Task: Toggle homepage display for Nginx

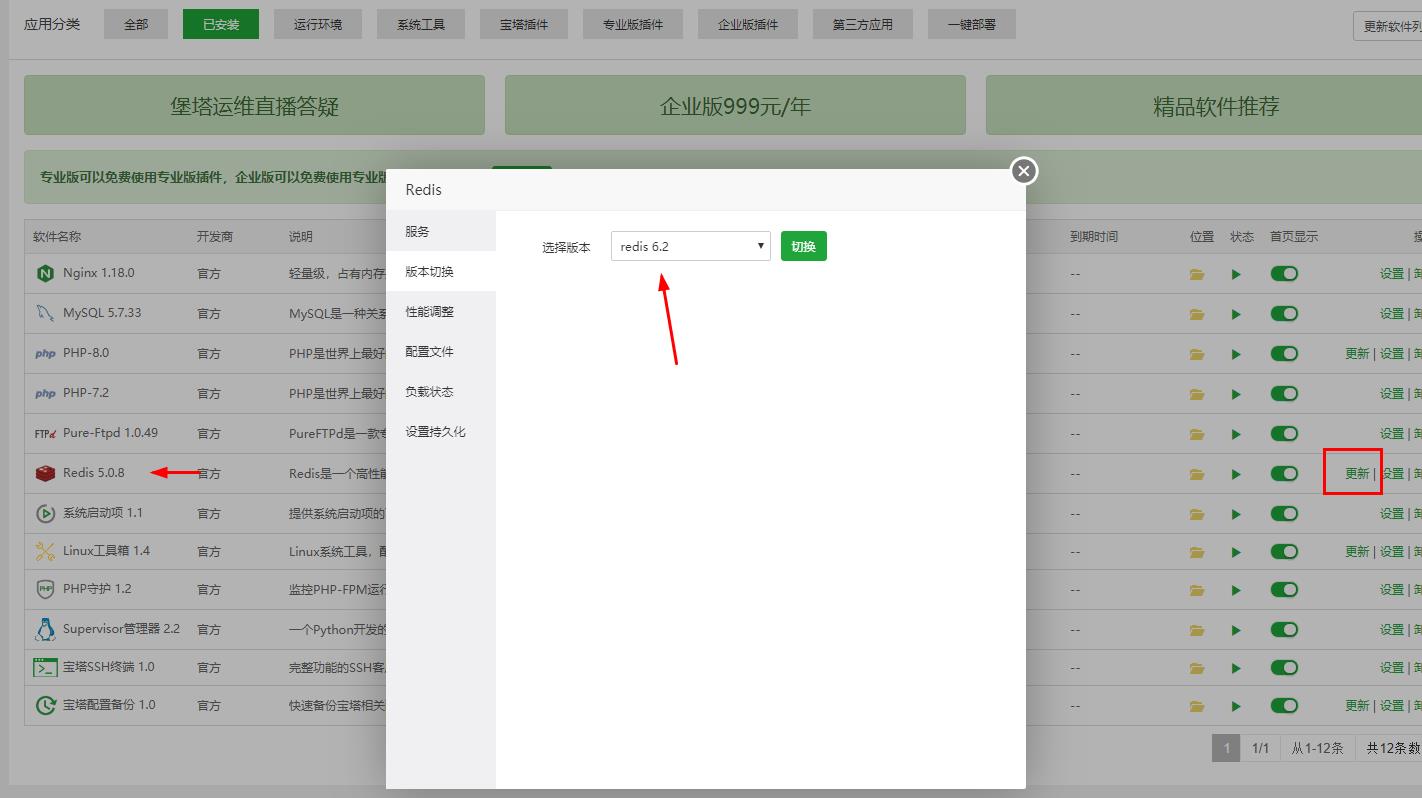Action: coord(1284,273)
